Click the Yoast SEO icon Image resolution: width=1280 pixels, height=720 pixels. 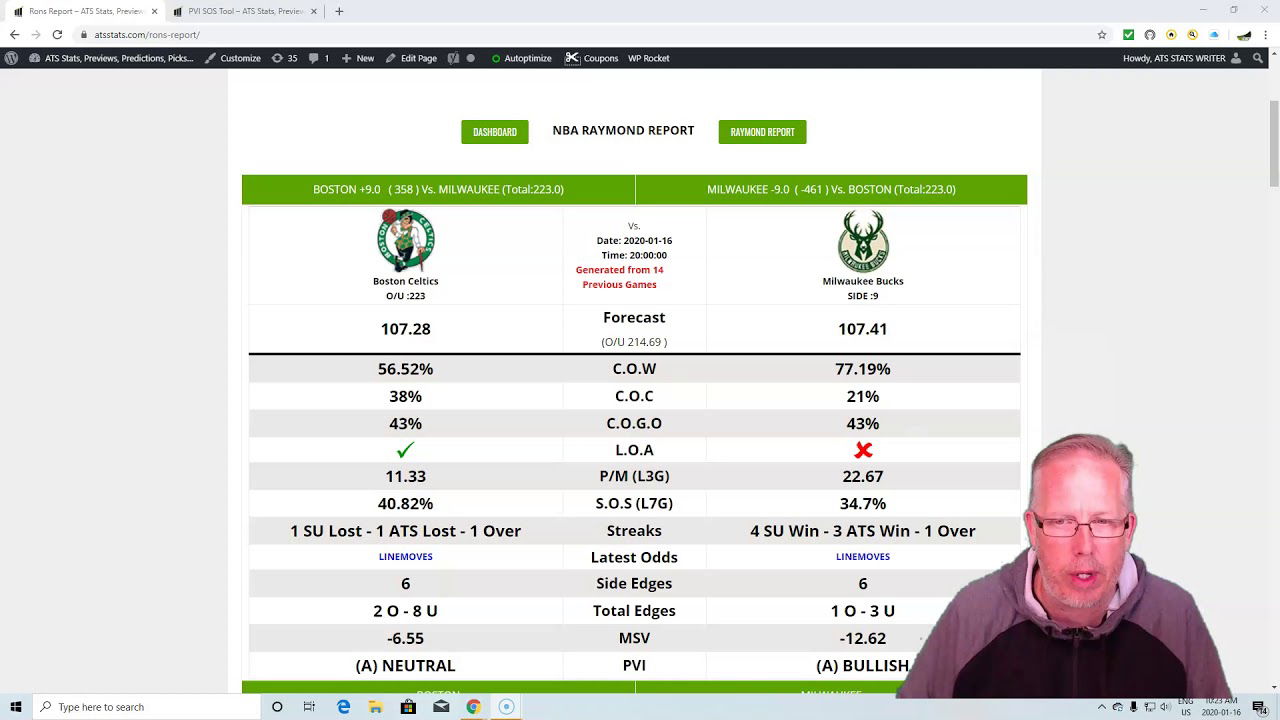click(453, 58)
